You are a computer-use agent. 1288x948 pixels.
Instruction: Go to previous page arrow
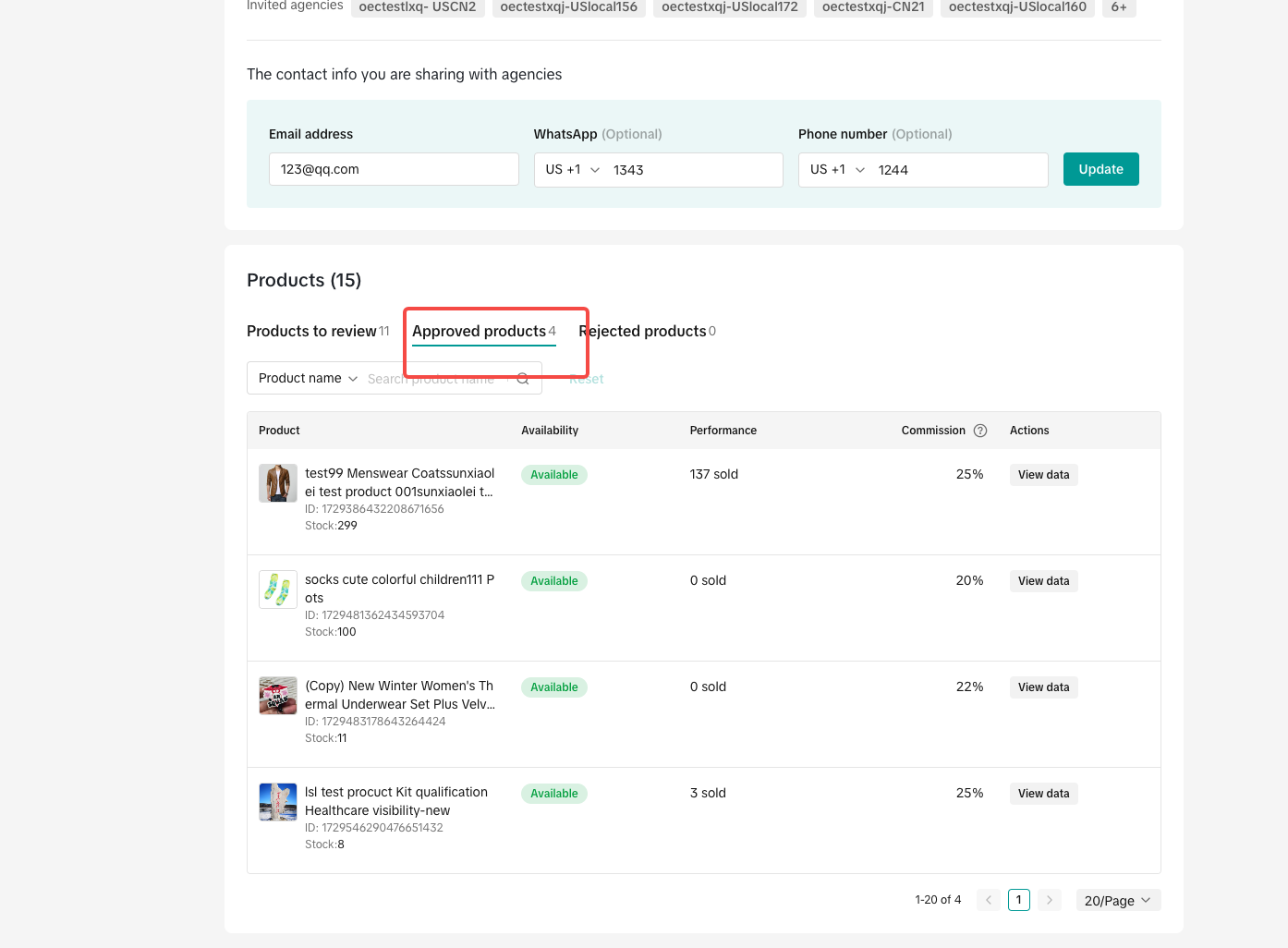pyautogui.click(x=989, y=900)
